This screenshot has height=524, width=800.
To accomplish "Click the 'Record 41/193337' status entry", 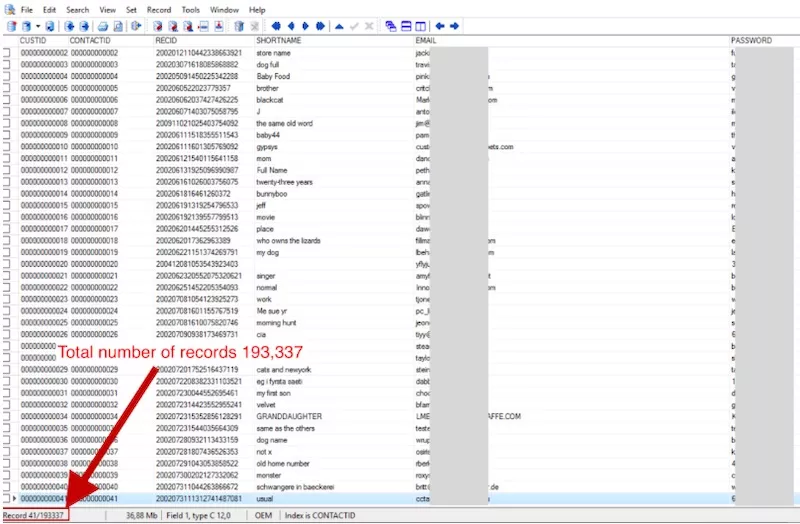I will (x=33, y=515).
